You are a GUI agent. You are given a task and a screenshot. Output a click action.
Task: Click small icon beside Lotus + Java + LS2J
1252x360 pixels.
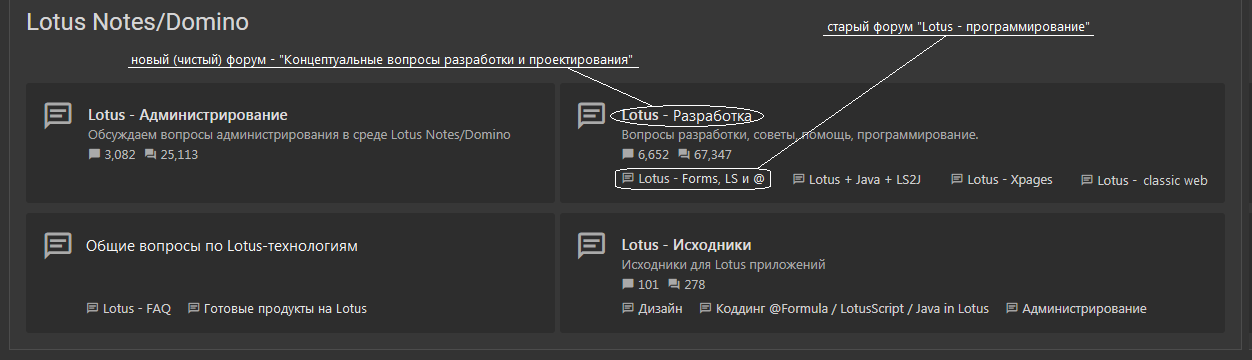coord(799,180)
